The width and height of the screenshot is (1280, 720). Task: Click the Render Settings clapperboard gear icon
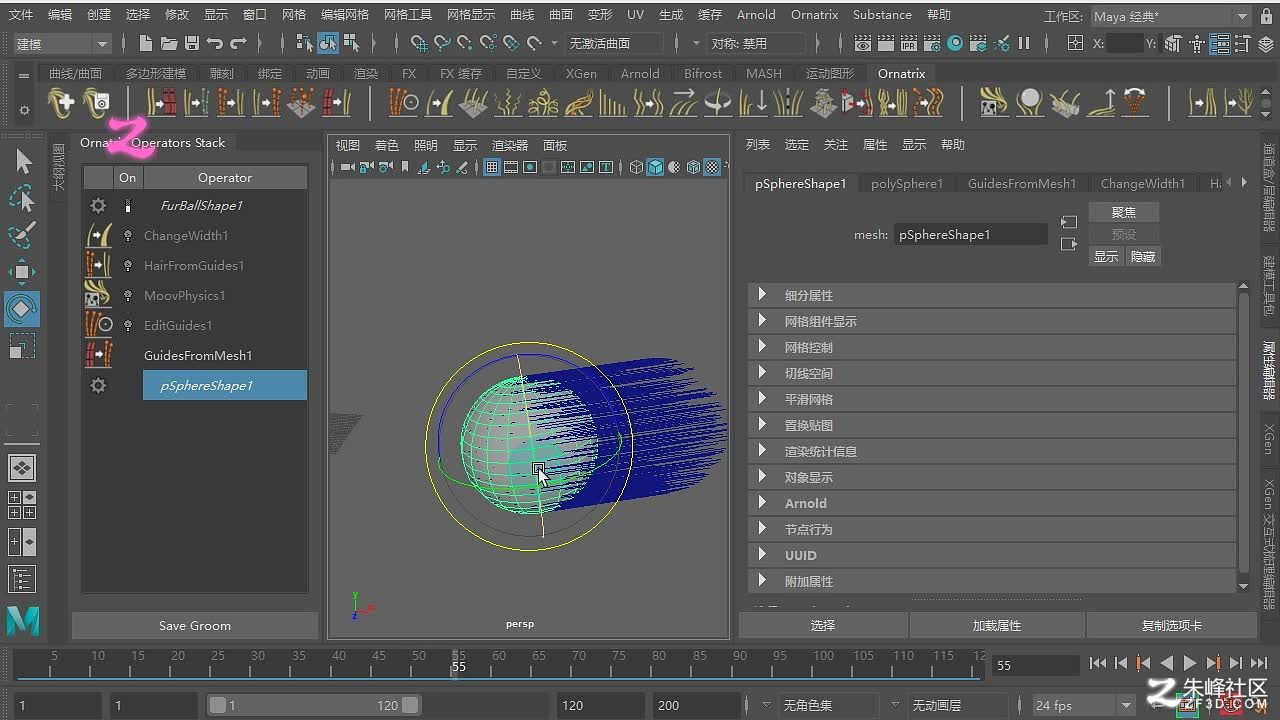pyautogui.click(x=932, y=43)
